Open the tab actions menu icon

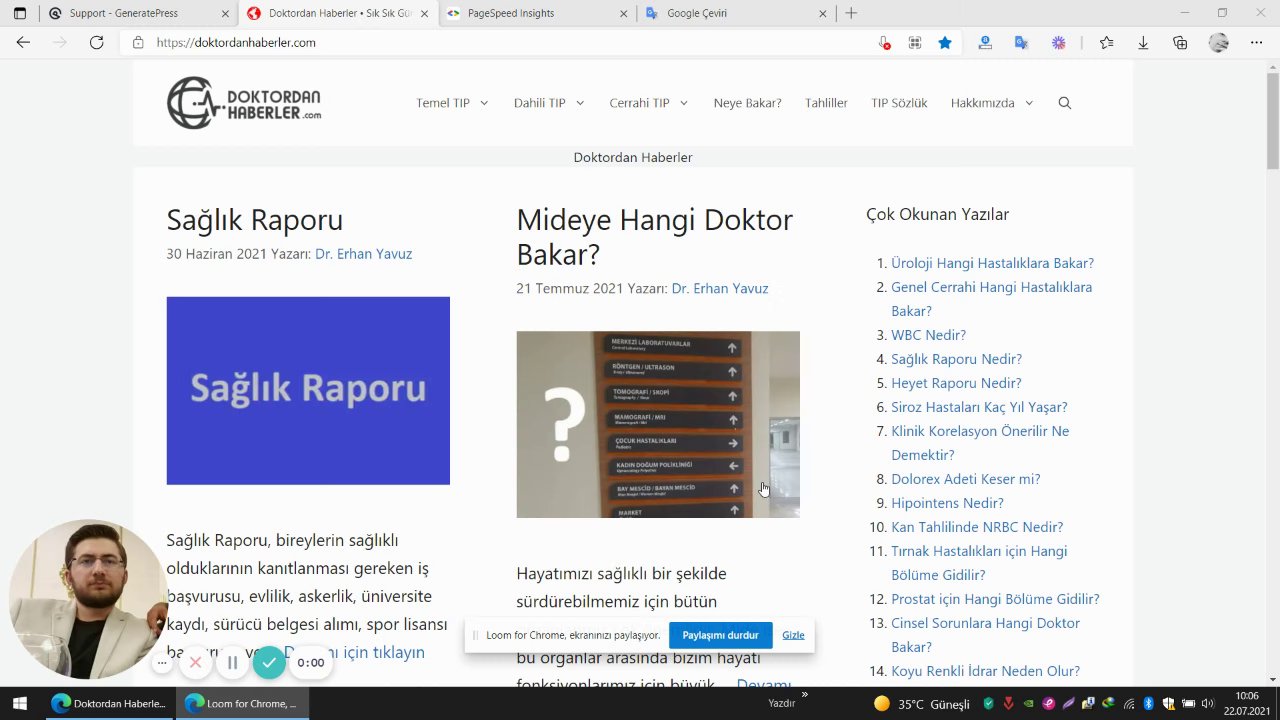point(19,13)
